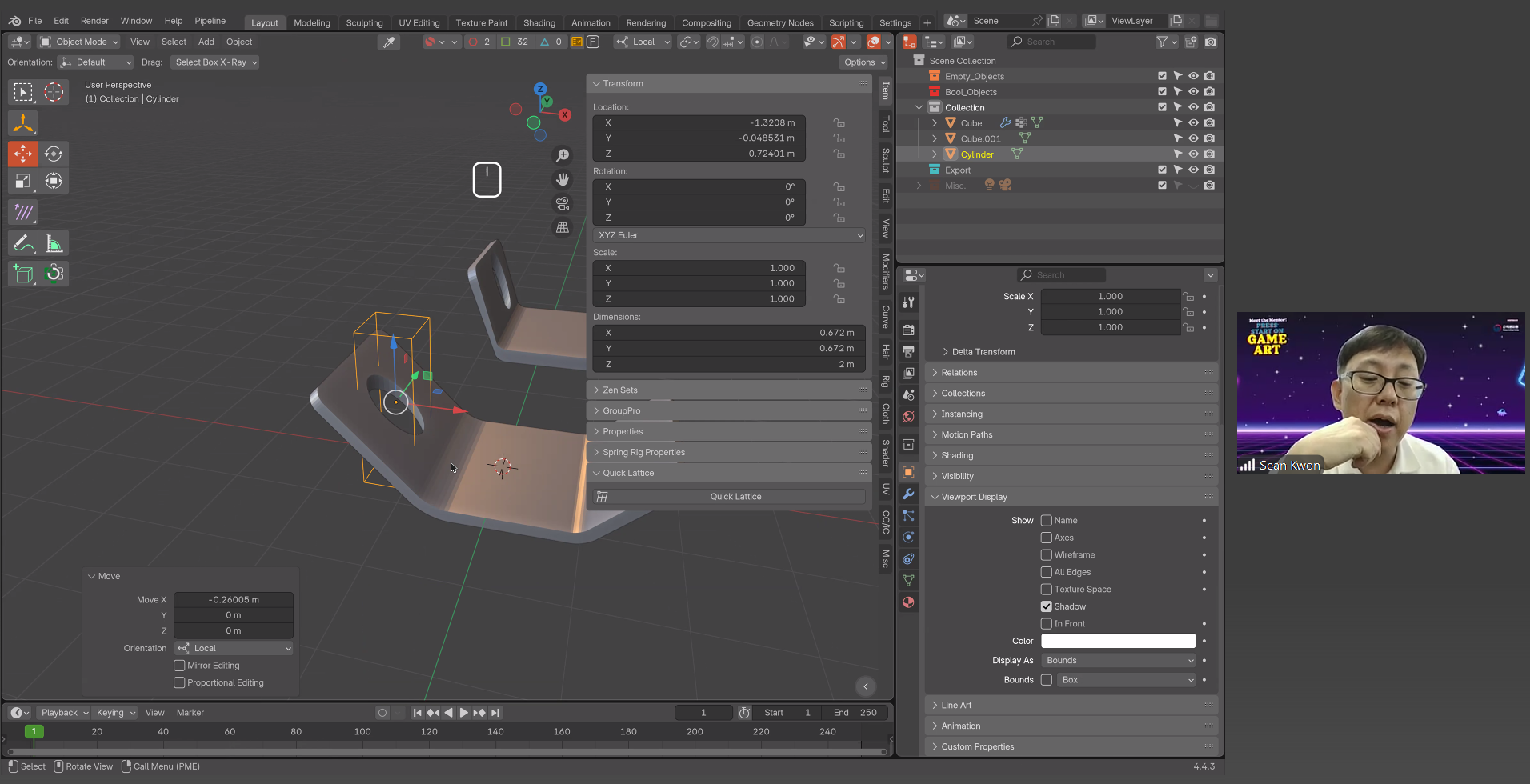The image size is (1530, 784).
Task: Hide Cube.001 in outliner via eye
Action: click(1193, 138)
